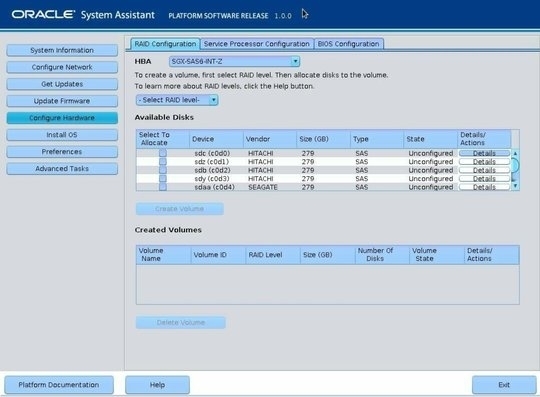540x397 pixels.
Task: Click the Type column header
Action: (377, 139)
